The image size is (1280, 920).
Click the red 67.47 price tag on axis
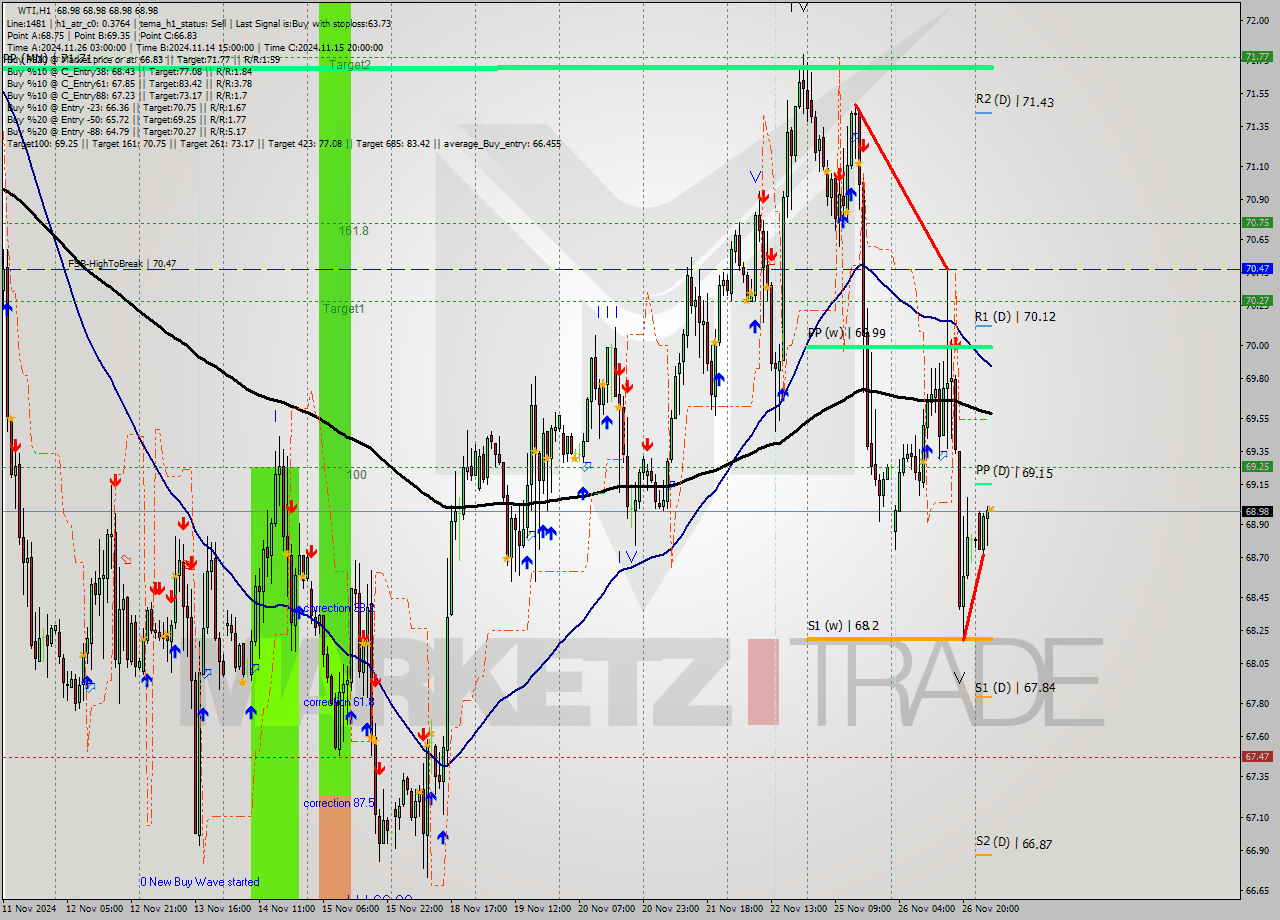tap(1257, 756)
